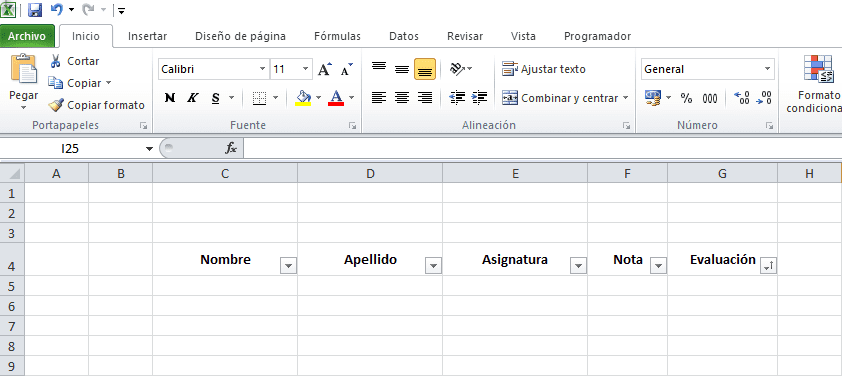Viewport: 842px width, 376px height.
Task: Toggle the highlighted bottom align icon
Action: (425, 69)
